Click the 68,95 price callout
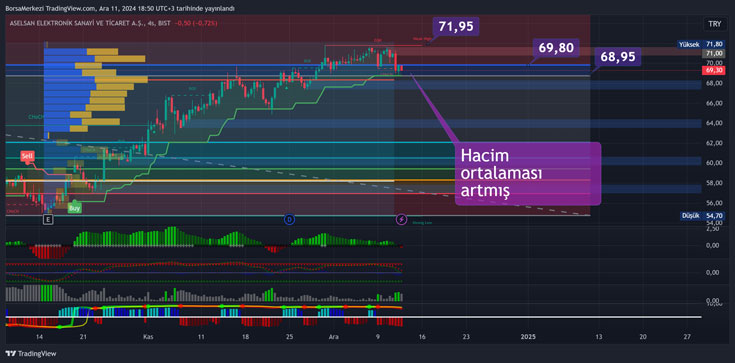The width and height of the screenshot is (735, 363). click(619, 57)
